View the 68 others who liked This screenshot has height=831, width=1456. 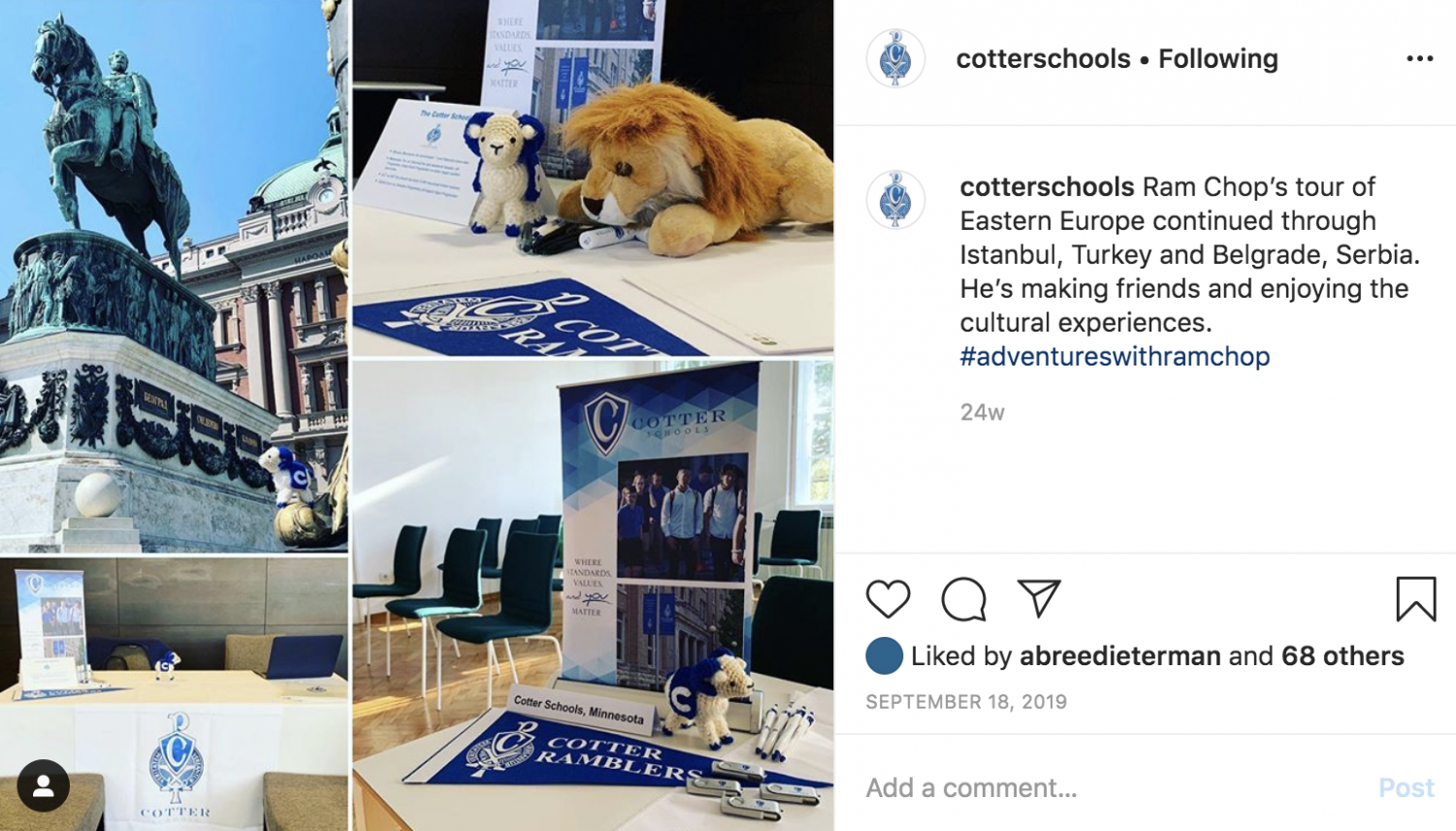(1343, 656)
